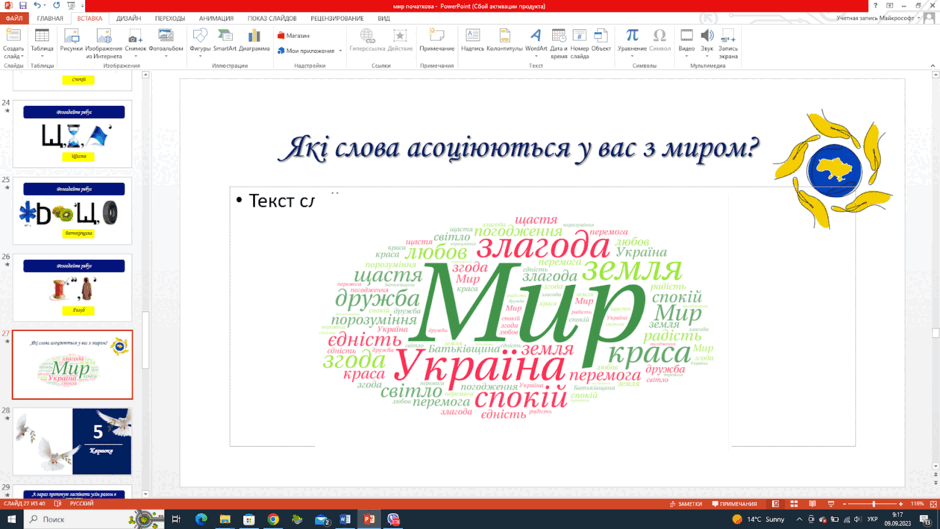
Task: Toggle the ЗАМЕТКИ notes pane
Action: [x=686, y=504]
